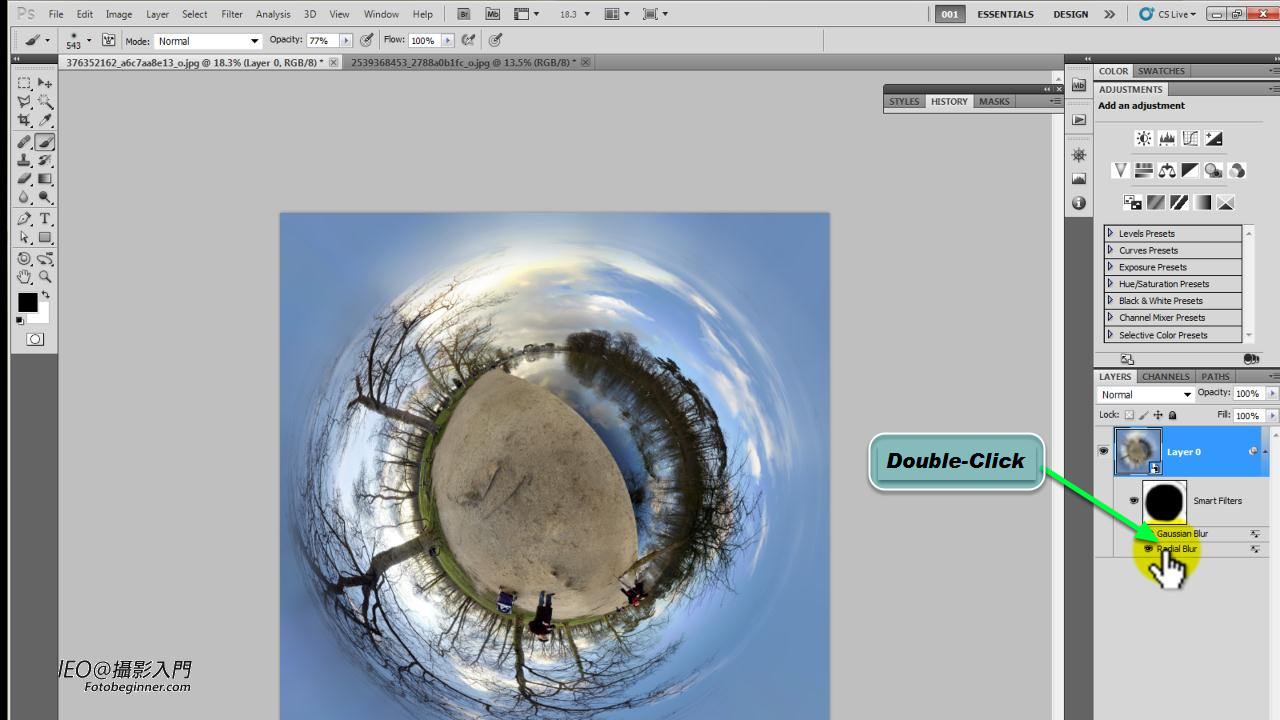
Task: Select the Rectangular Marquee tool
Action: [25, 83]
